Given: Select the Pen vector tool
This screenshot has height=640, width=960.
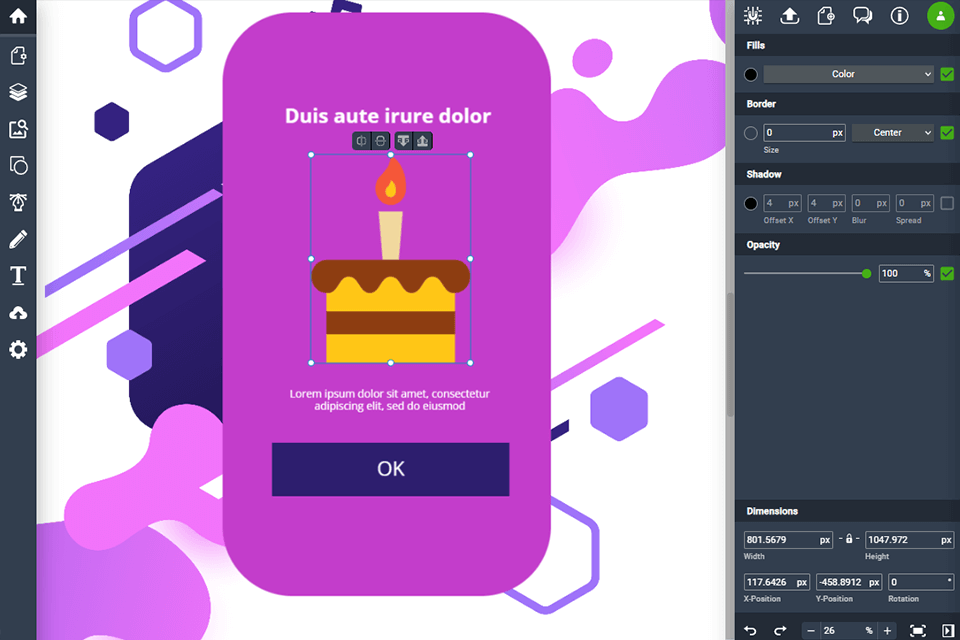Looking at the screenshot, I should click(x=18, y=202).
